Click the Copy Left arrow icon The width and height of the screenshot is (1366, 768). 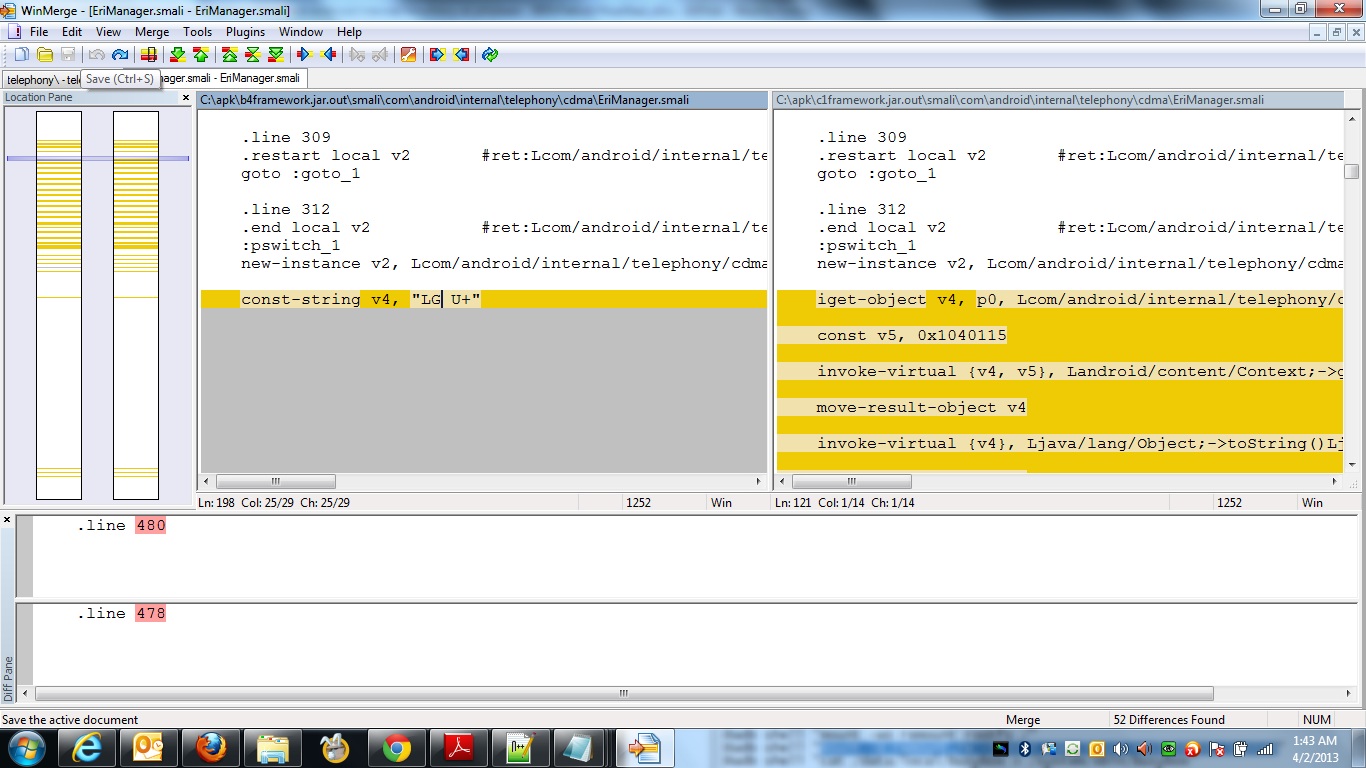pyautogui.click(x=327, y=55)
